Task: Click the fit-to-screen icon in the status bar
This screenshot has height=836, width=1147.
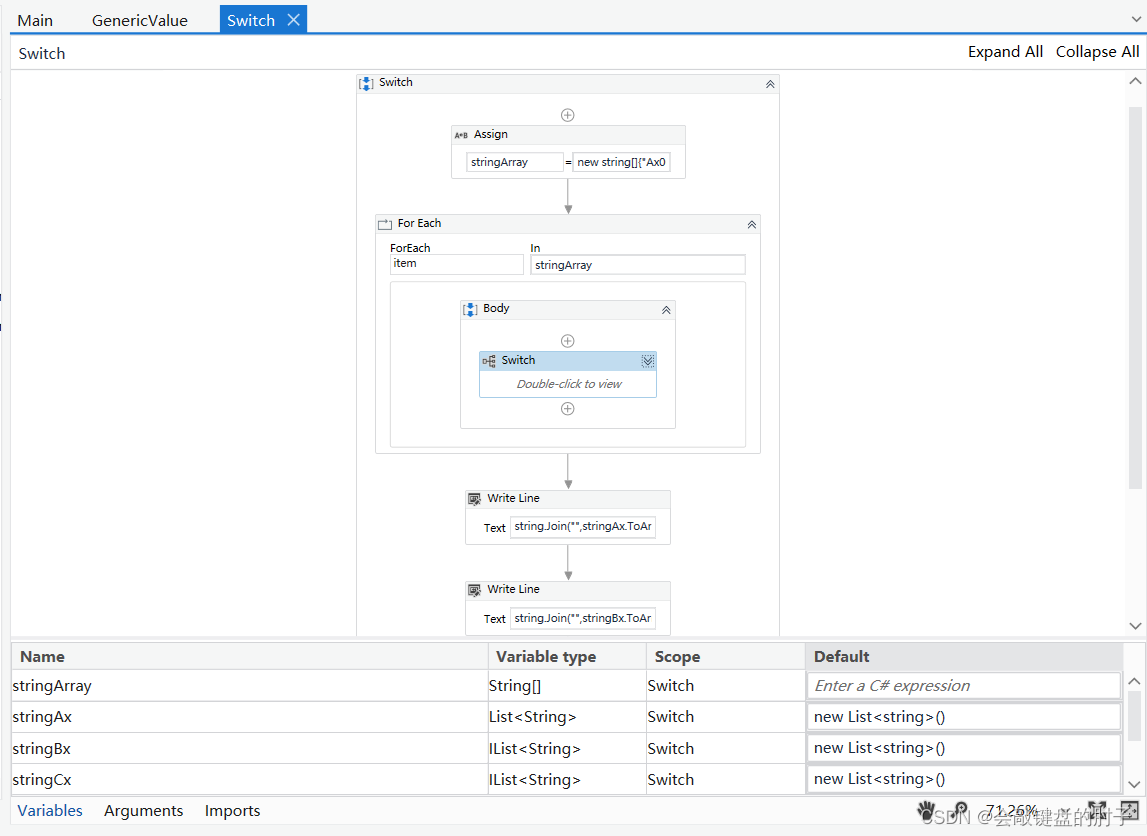Action: pyautogui.click(x=1097, y=811)
